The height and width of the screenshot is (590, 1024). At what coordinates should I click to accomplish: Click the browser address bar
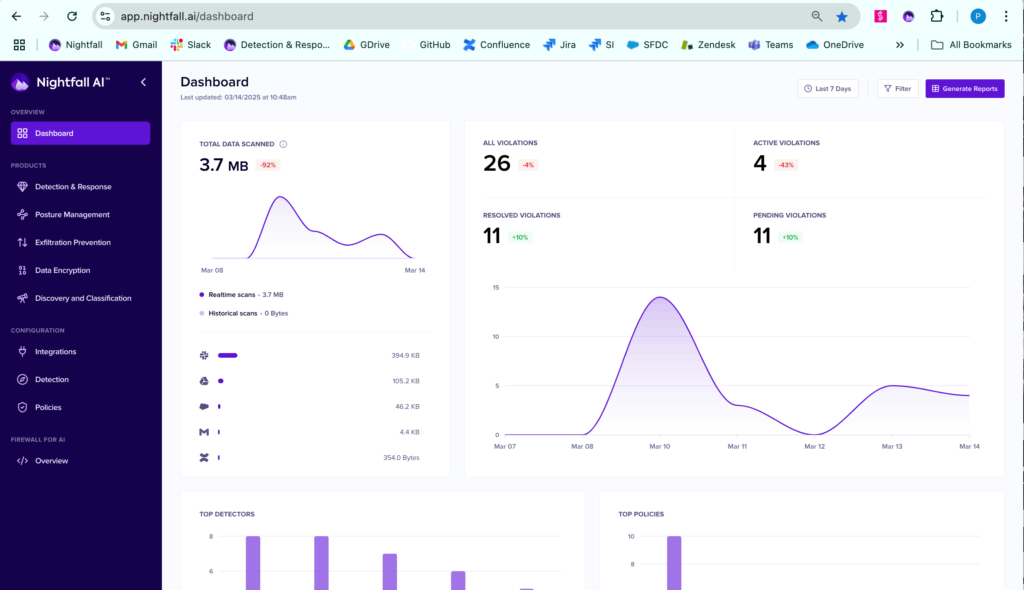[x=450, y=17]
